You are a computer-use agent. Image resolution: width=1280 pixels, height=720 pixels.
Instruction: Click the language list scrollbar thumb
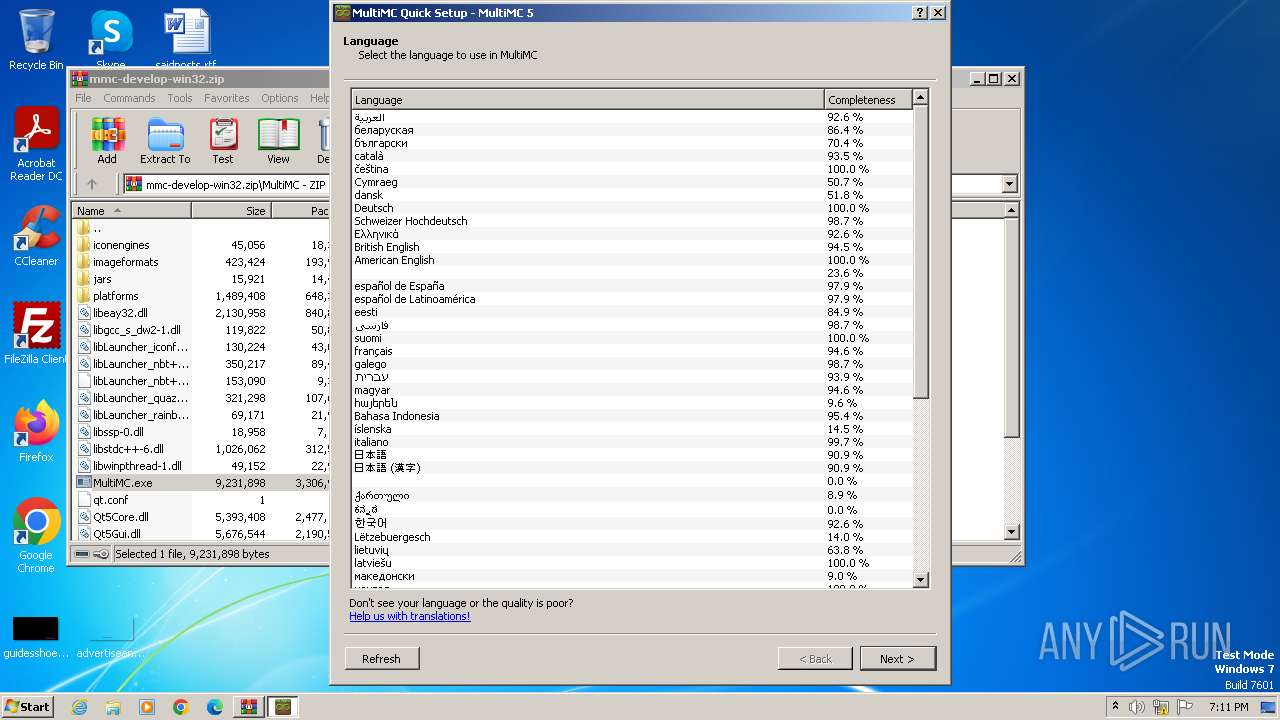point(920,250)
